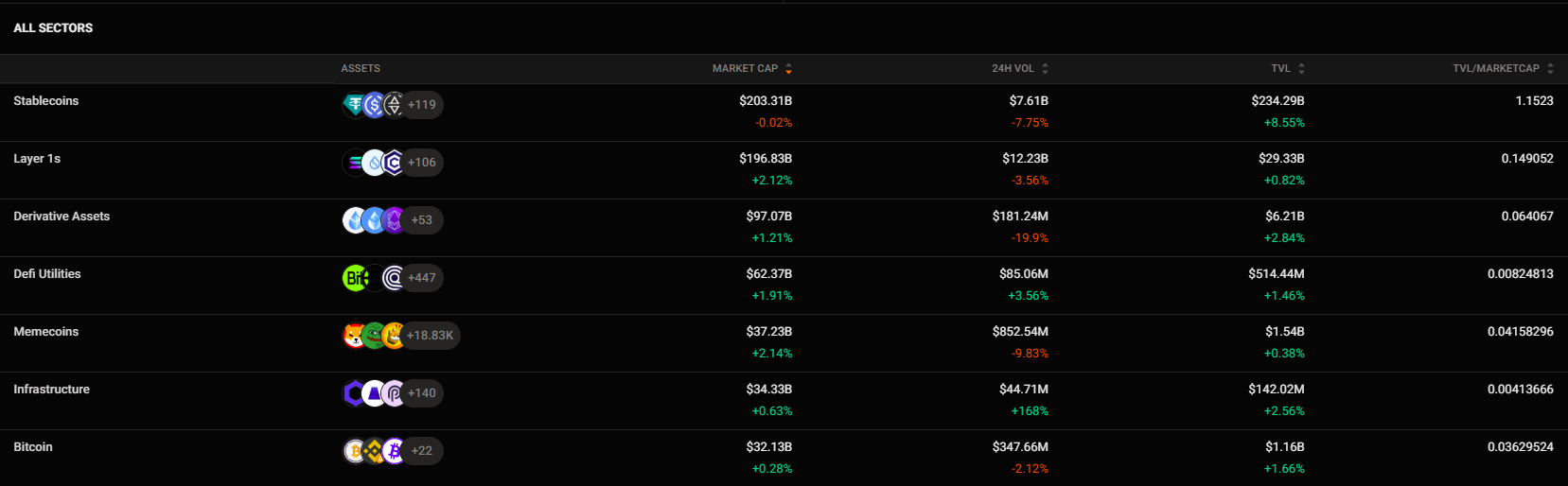Viewport: 1568px width, 486px height.
Task: Click the $12.23B 24H volume value
Action: click(x=1026, y=159)
